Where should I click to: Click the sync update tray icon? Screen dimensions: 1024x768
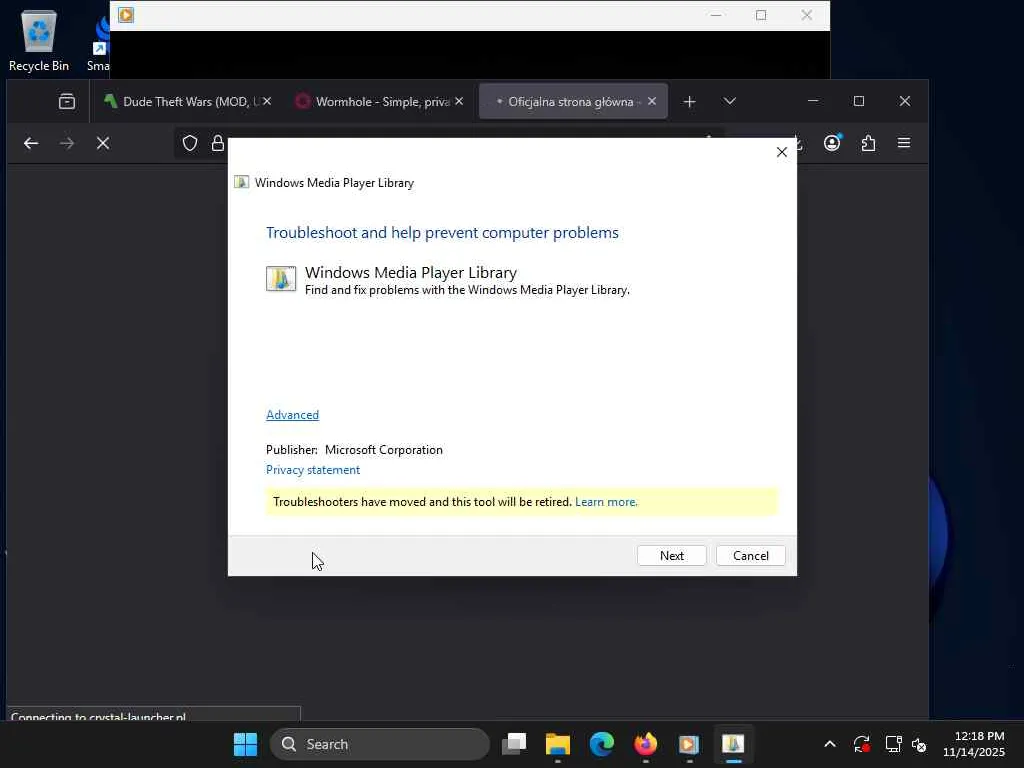[861, 744]
